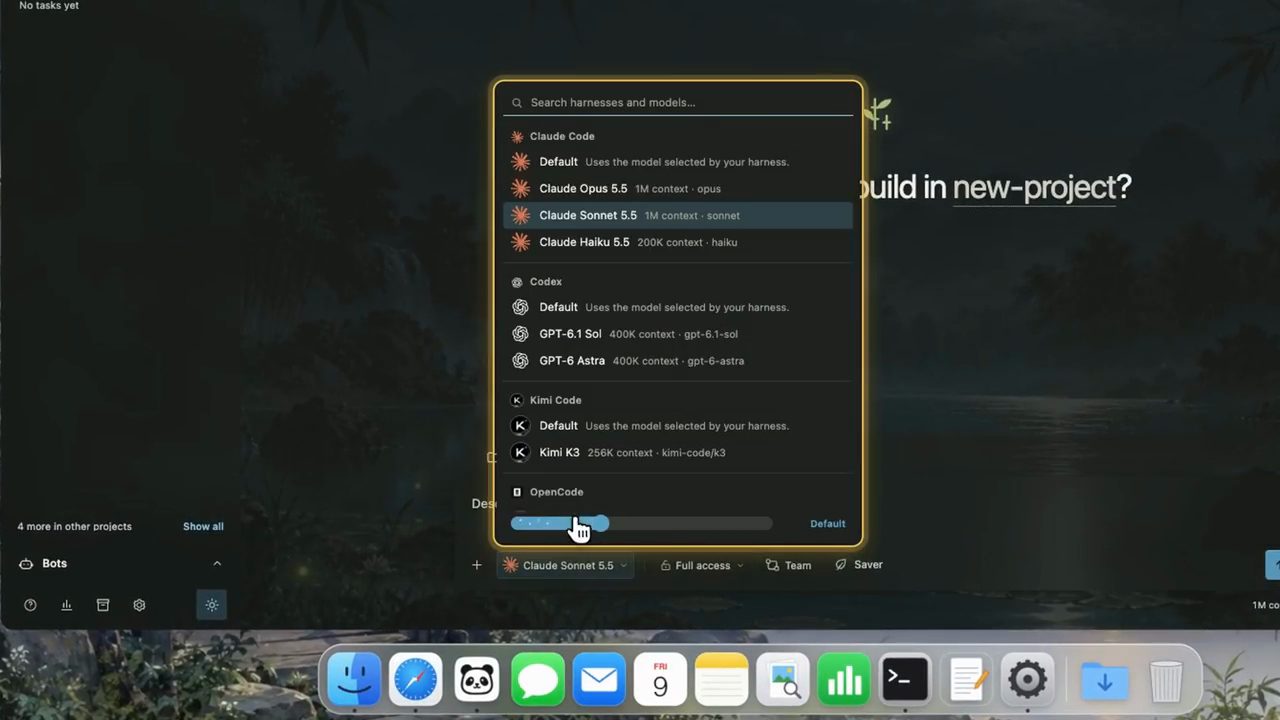This screenshot has width=1280, height=720.
Task: Click the plus icon beside the model selector
Action: (477, 565)
